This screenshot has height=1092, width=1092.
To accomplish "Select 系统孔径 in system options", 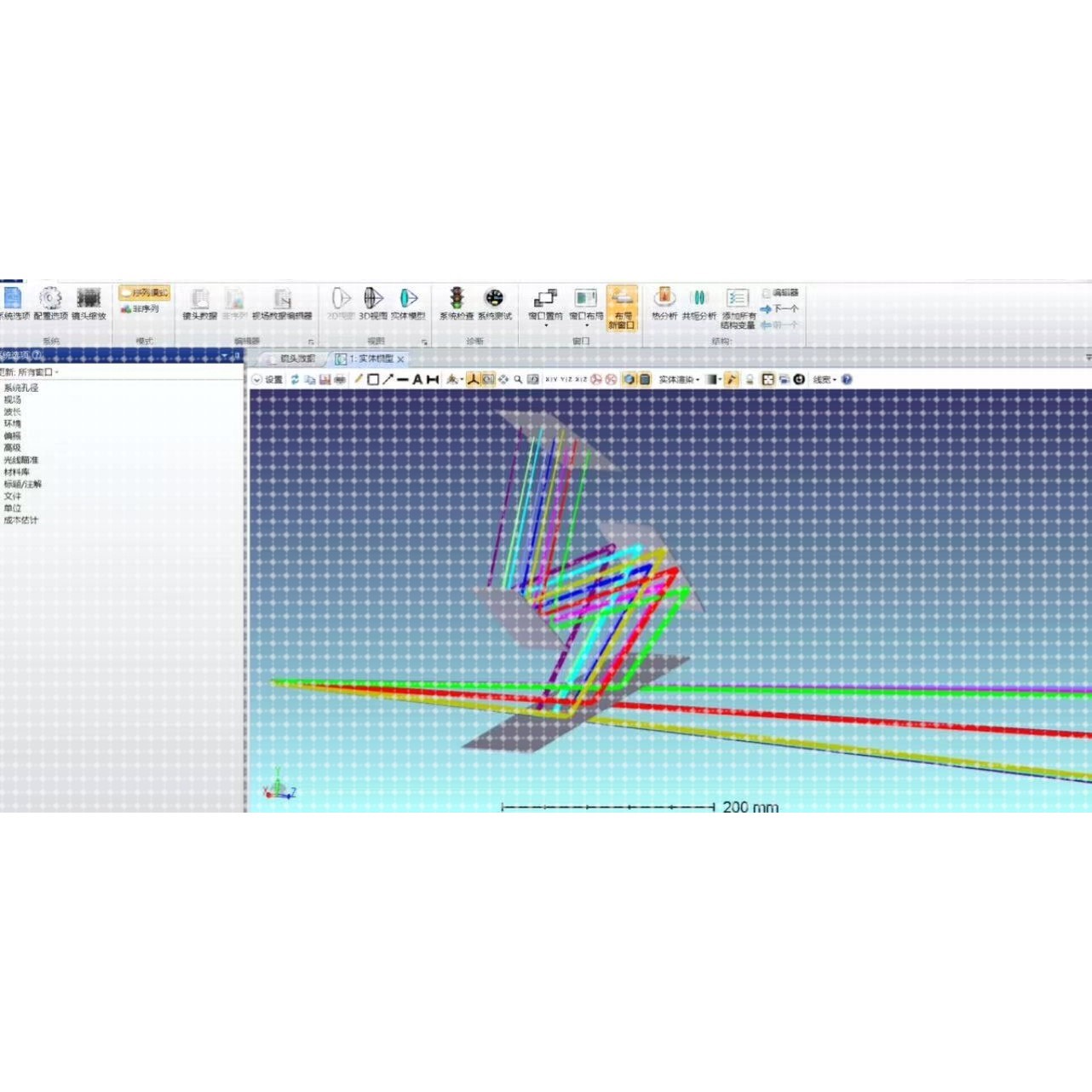I will click(x=20, y=388).
